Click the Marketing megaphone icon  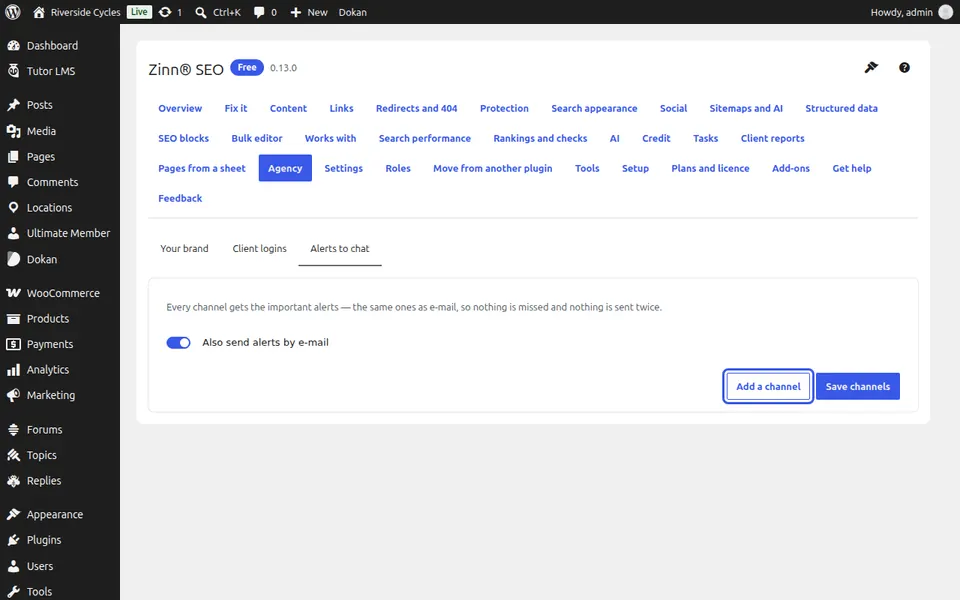13,396
